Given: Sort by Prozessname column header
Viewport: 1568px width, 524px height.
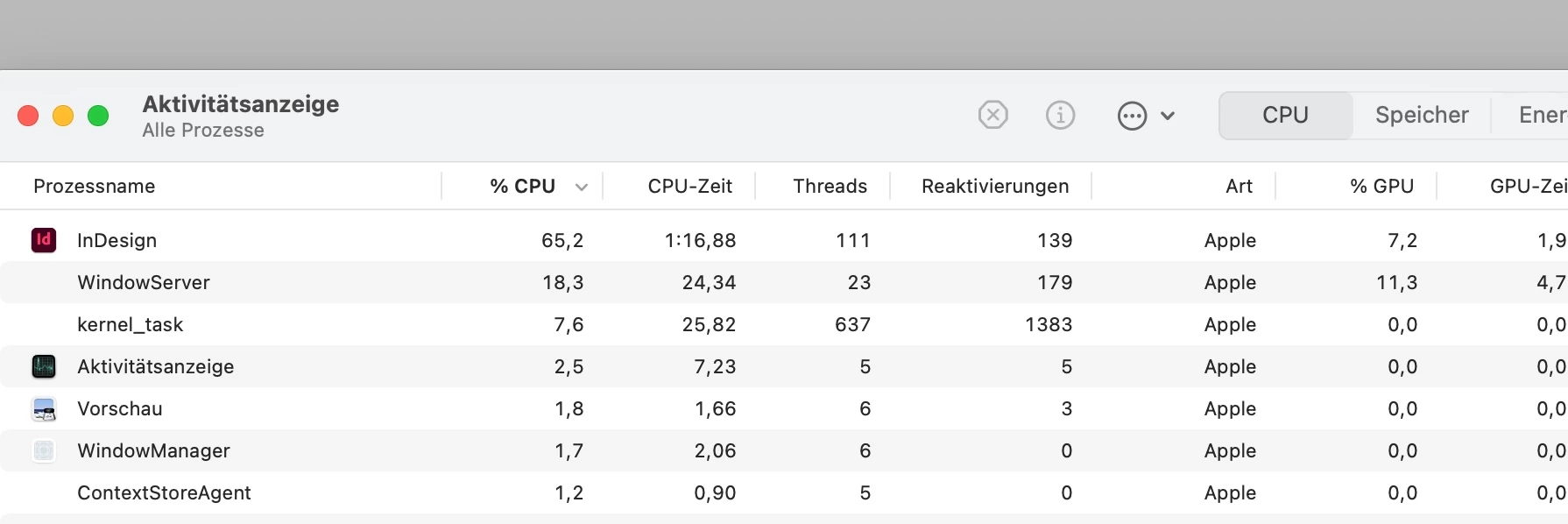Looking at the screenshot, I should (95, 186).
